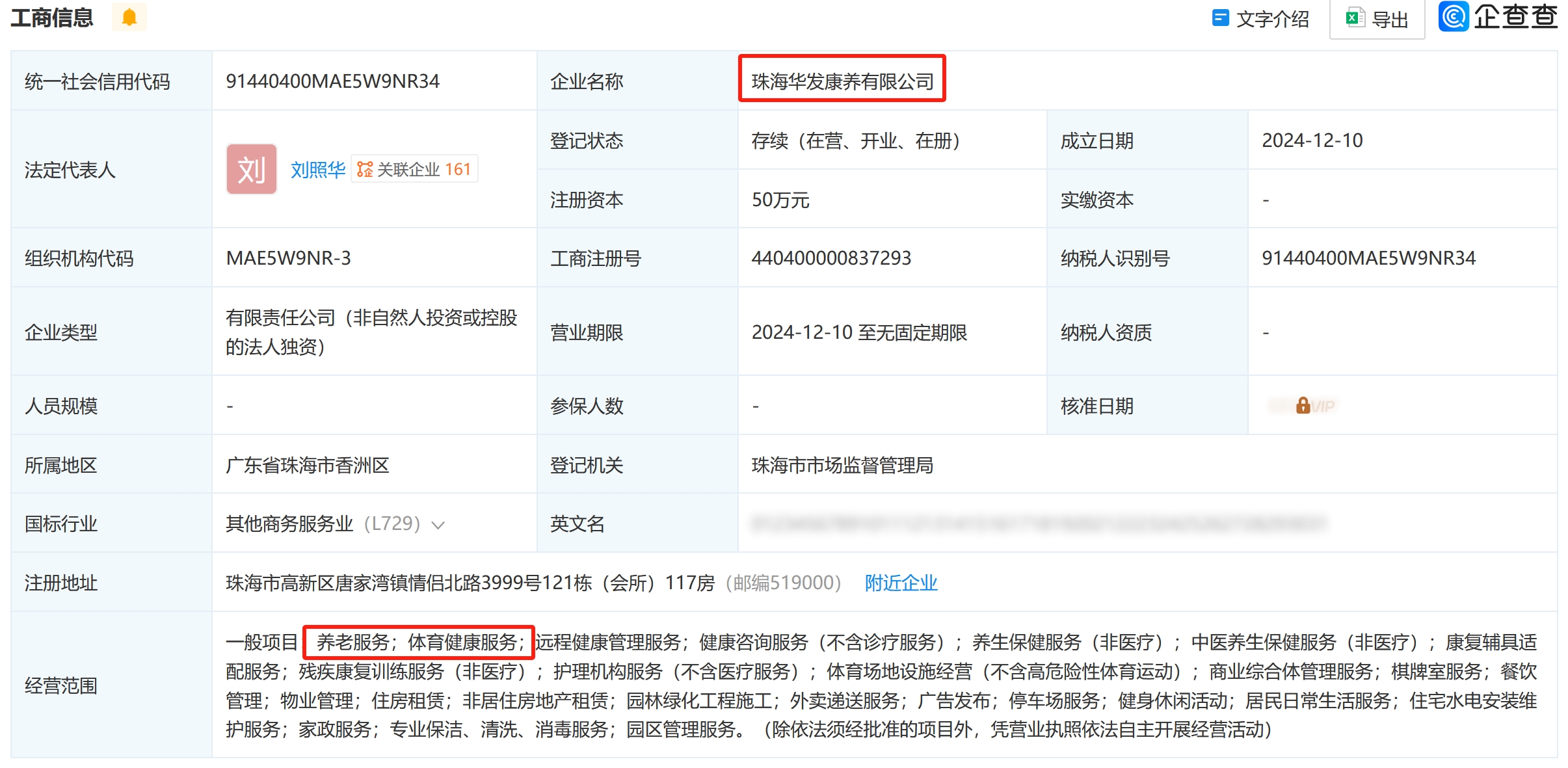The image size is (1568, 768).
Task: Click the 存续（在营、开业、在册）status text
Action: [857, 140]
